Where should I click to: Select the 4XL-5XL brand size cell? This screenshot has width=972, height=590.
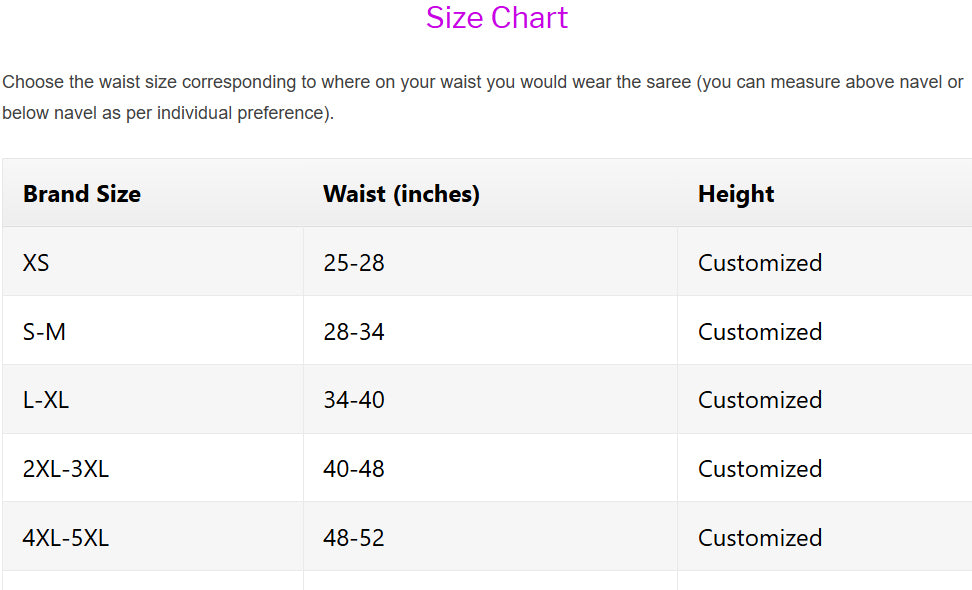coord(66,538)
